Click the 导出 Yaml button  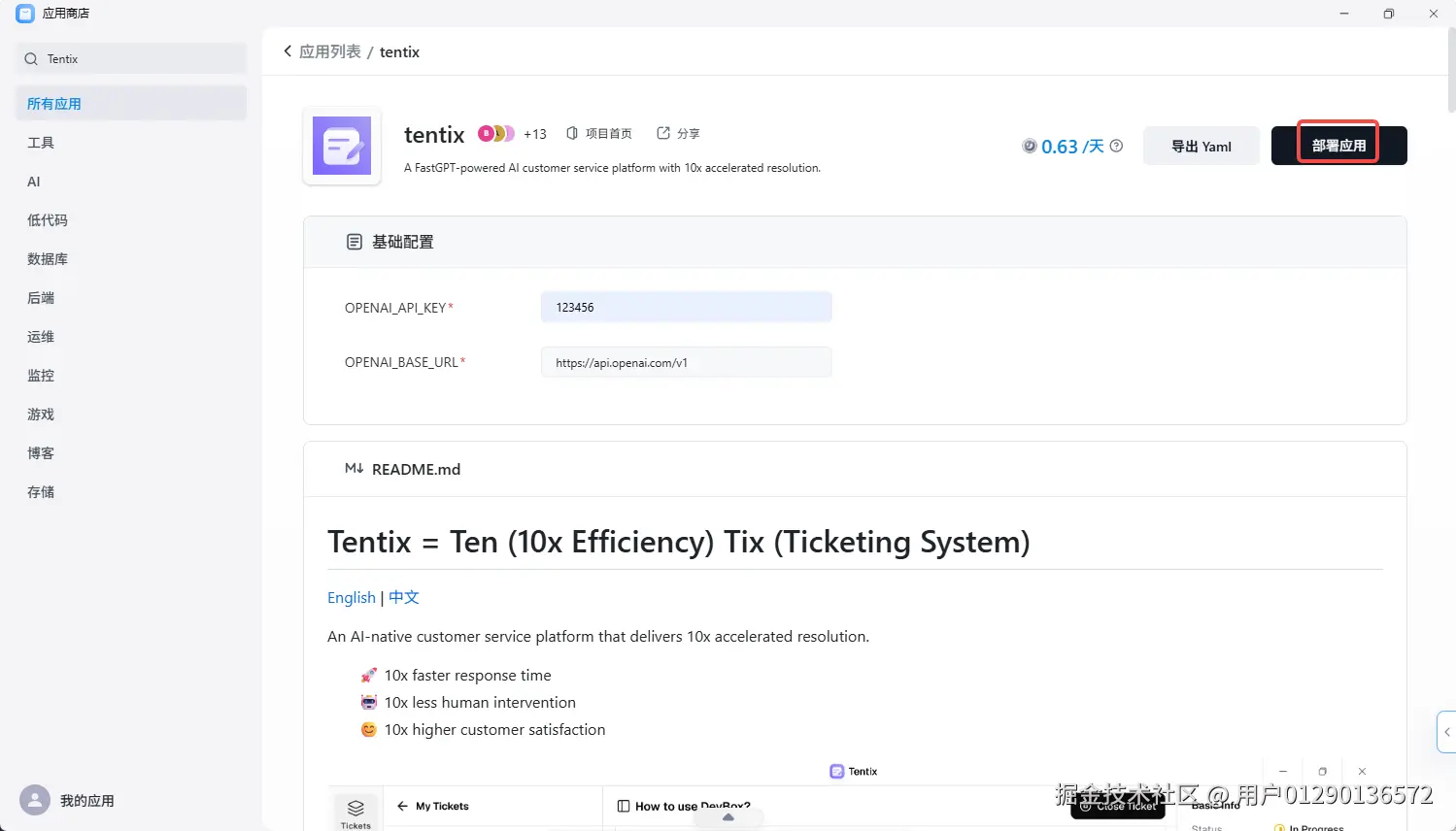point(1202,146)
